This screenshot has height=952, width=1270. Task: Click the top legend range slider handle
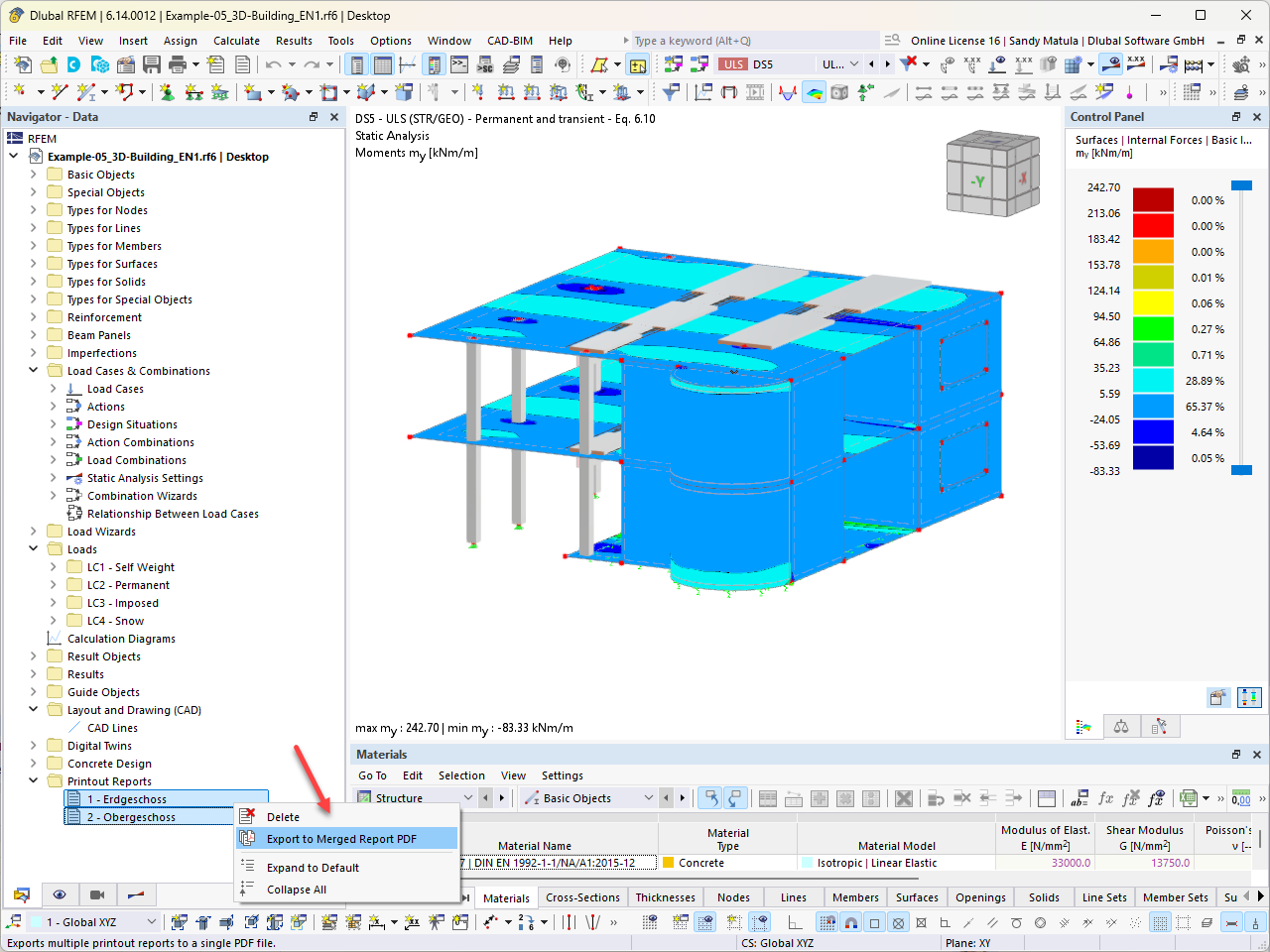tap(1241, 185)
